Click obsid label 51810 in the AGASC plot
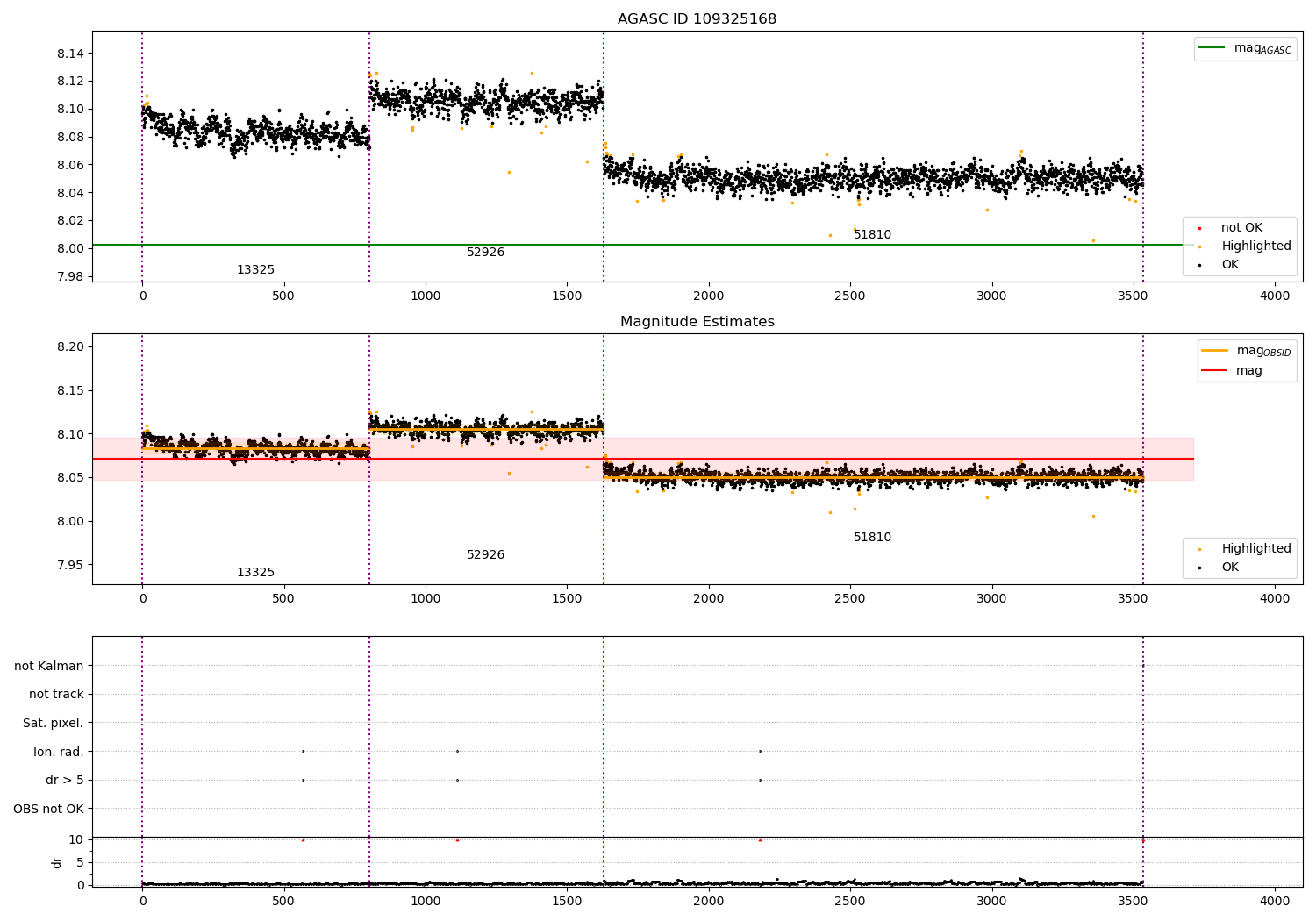Image resolution: width=1316 pixels, height=921 pixels. (872, 234)
